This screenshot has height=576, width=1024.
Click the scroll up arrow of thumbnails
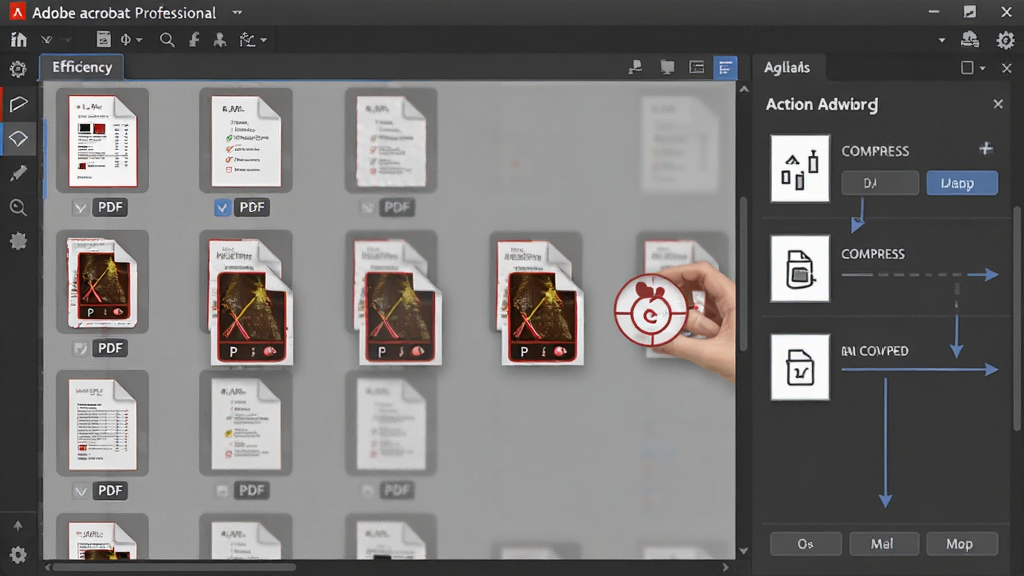(744, 89)
